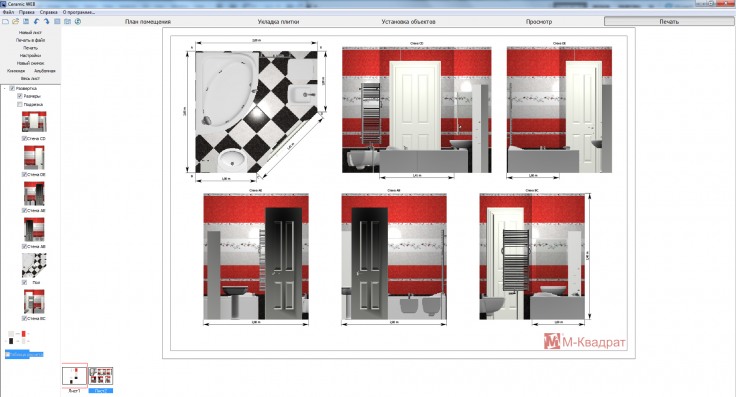Open the Лист2 page thumbnail
Viewport: 736px width, 397px height.
click(x=101, y=376)
